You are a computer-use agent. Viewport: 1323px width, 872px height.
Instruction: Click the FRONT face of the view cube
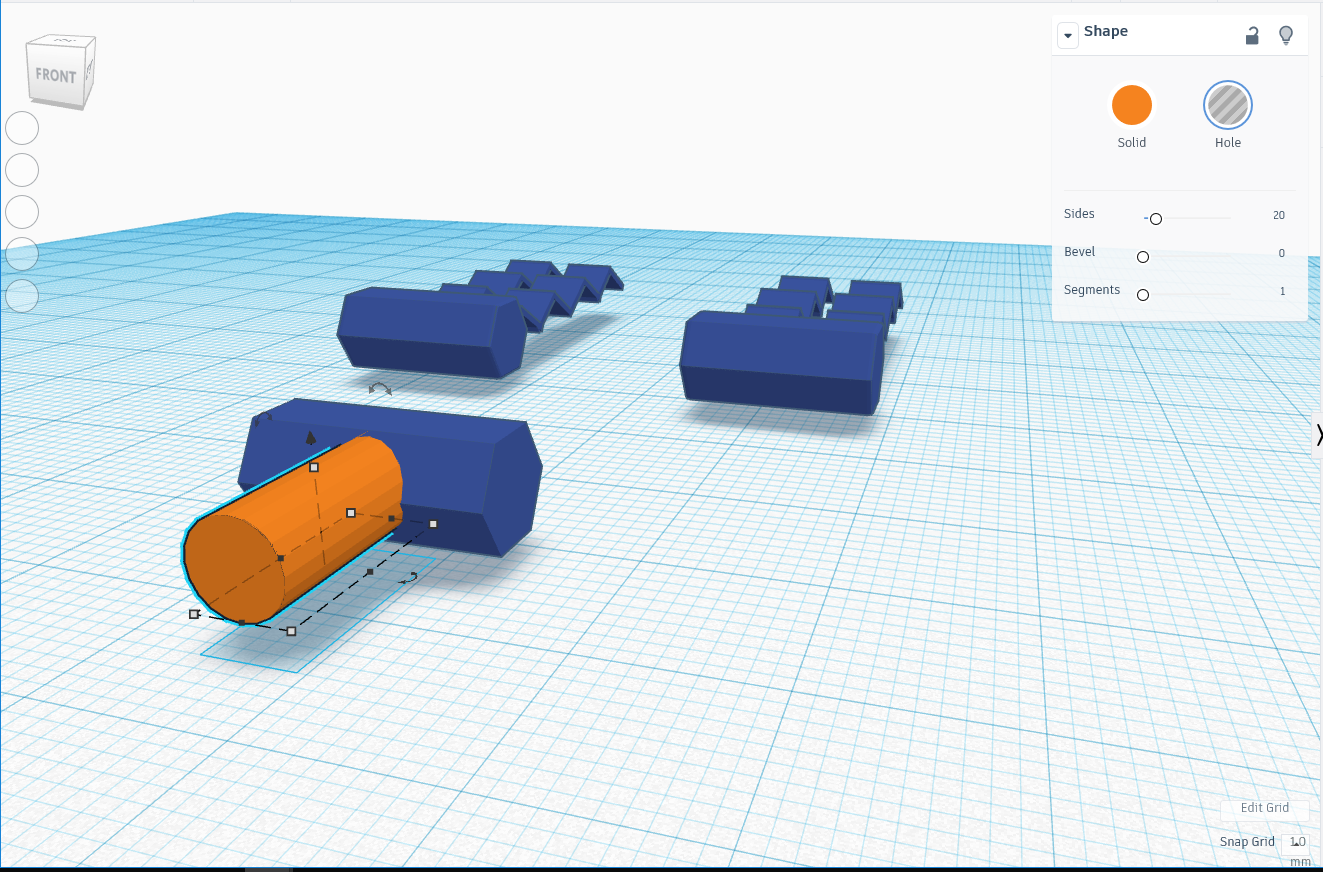tap(56, 75)
